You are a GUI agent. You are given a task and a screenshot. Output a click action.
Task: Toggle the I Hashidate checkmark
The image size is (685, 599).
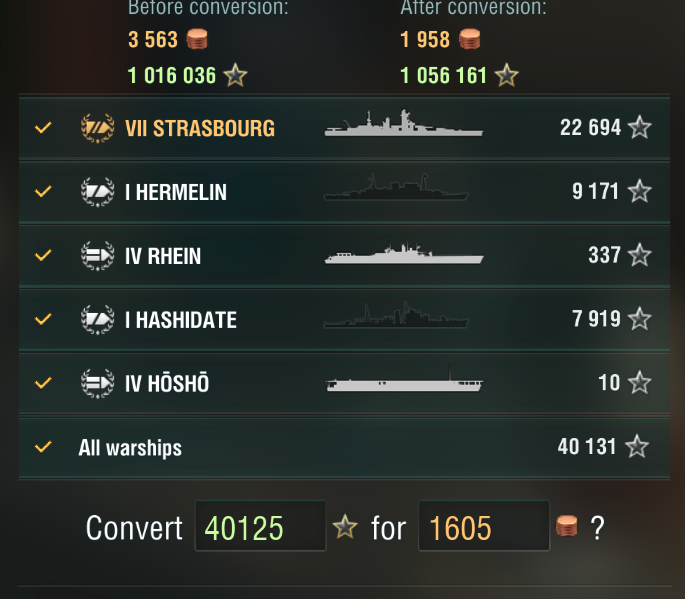pos(43,320)
